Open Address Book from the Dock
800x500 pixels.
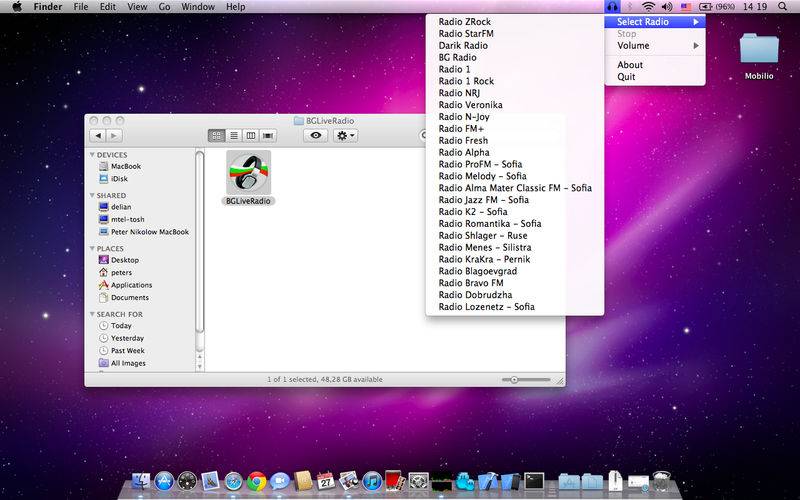click(x=303, y=481)
